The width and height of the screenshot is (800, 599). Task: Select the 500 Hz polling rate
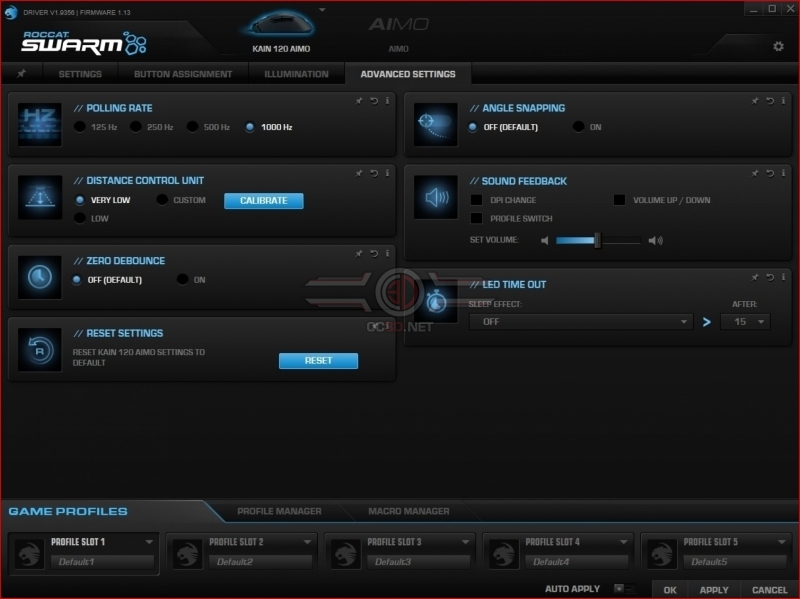pyautogui.click(x=192, y=127)
